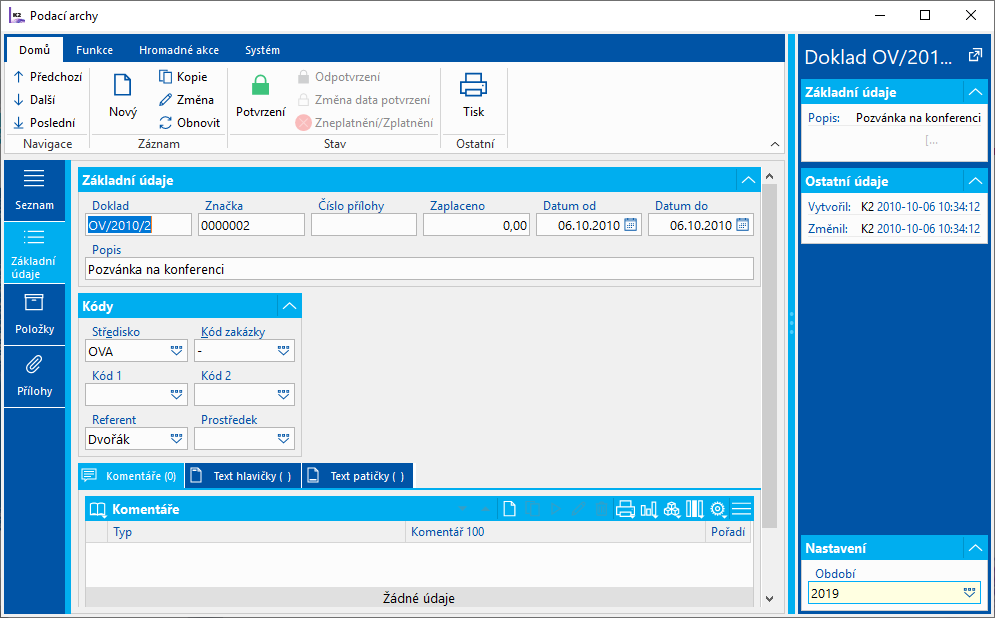Open the Kód zakázky dropdown
The width and height of the screenshot is (995, 618).
point(283,350)
